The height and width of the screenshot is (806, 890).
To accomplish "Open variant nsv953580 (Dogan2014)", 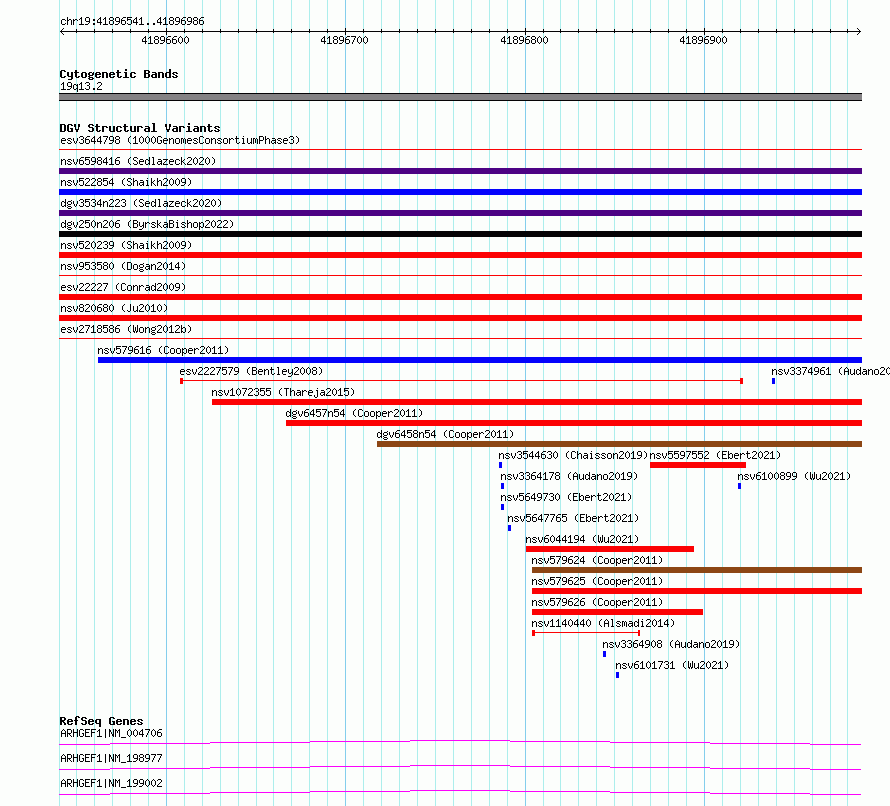I will 123,266.
